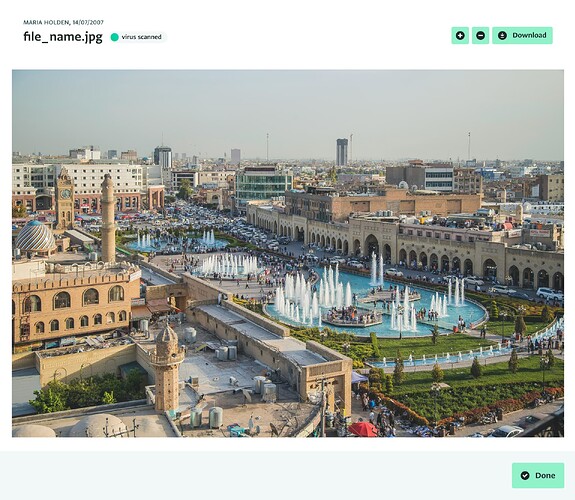Click the clock tower in the photo
The width and height of the screenshot is (575, 500).
(65, 198)
